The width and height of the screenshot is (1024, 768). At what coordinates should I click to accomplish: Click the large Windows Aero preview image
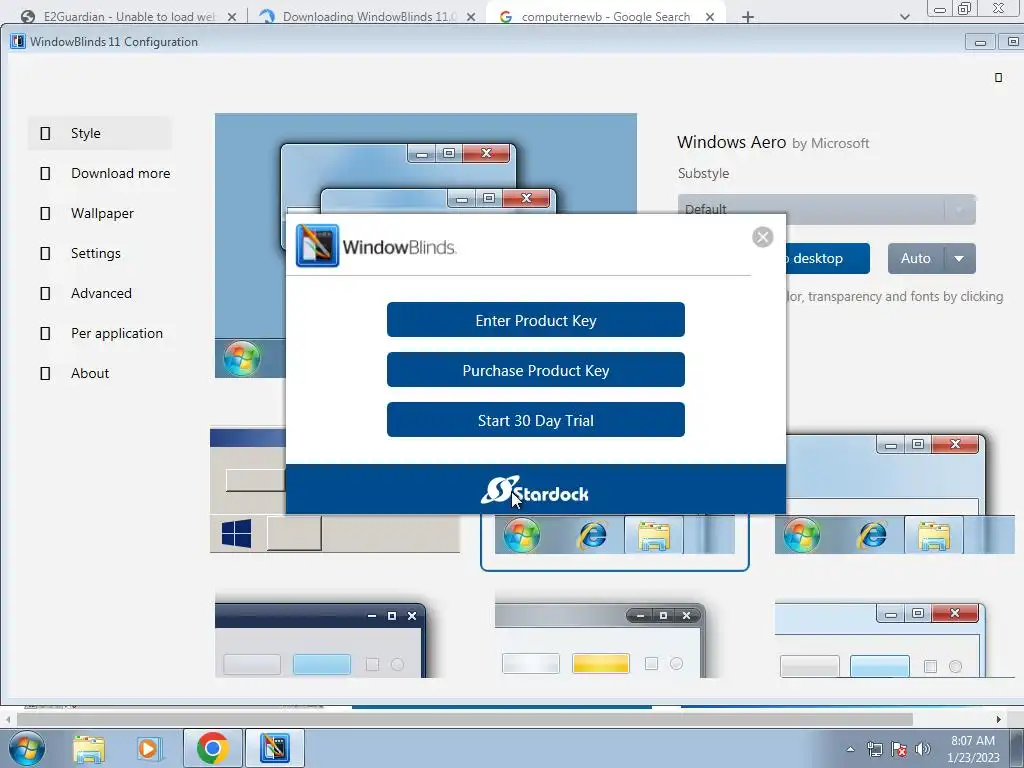click(426, 163)
